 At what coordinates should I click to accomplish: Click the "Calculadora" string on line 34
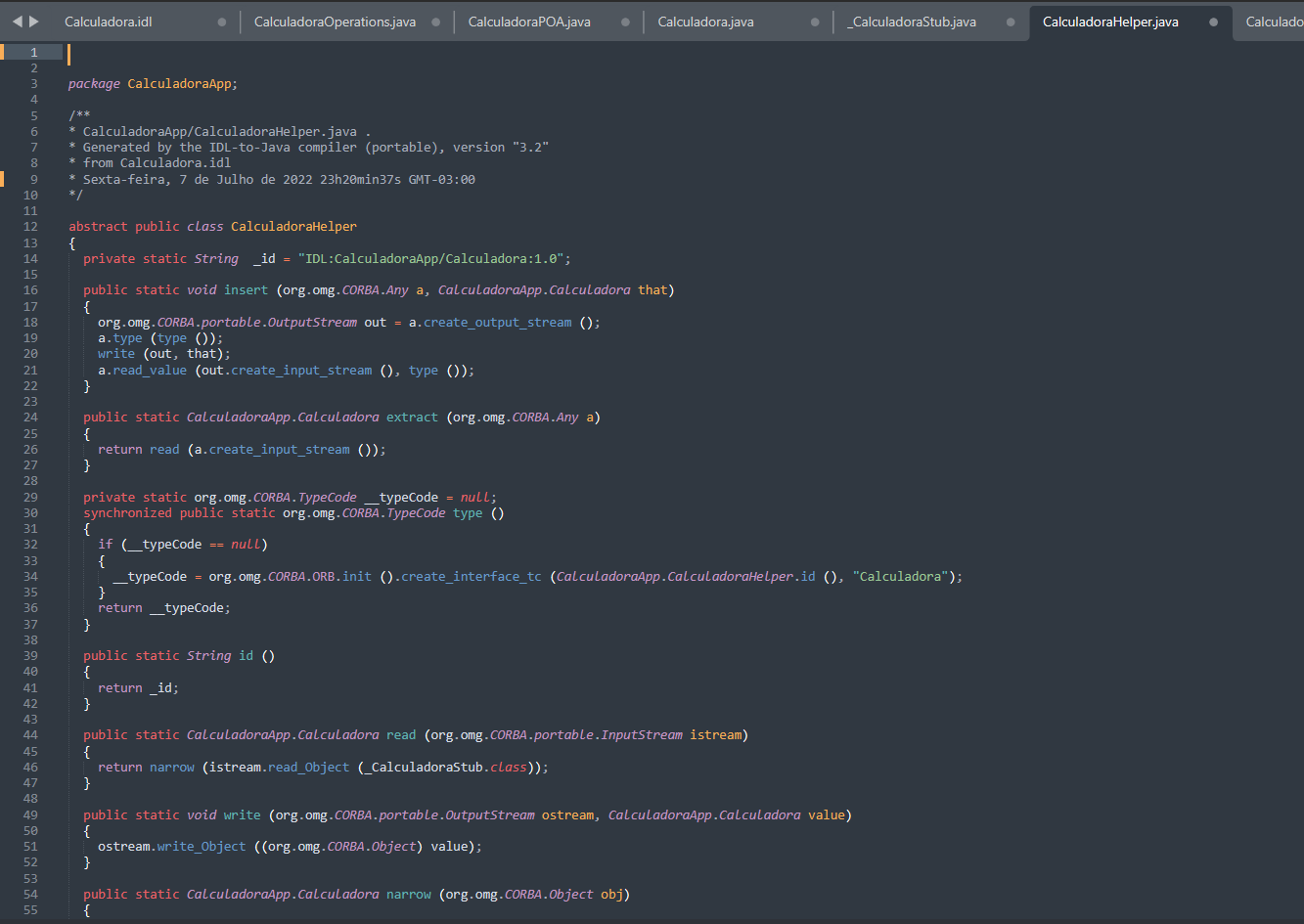(x=900, y=576)
